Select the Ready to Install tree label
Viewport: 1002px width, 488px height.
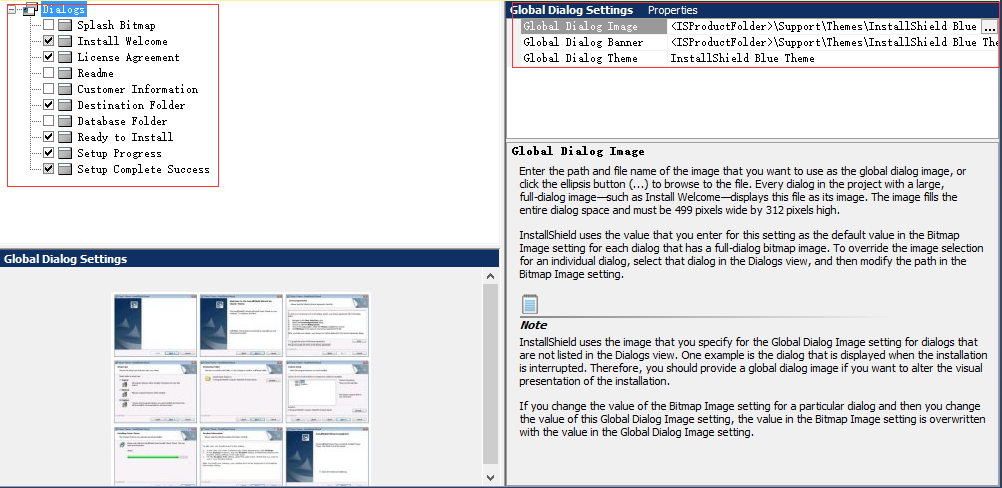coord(125,137)
